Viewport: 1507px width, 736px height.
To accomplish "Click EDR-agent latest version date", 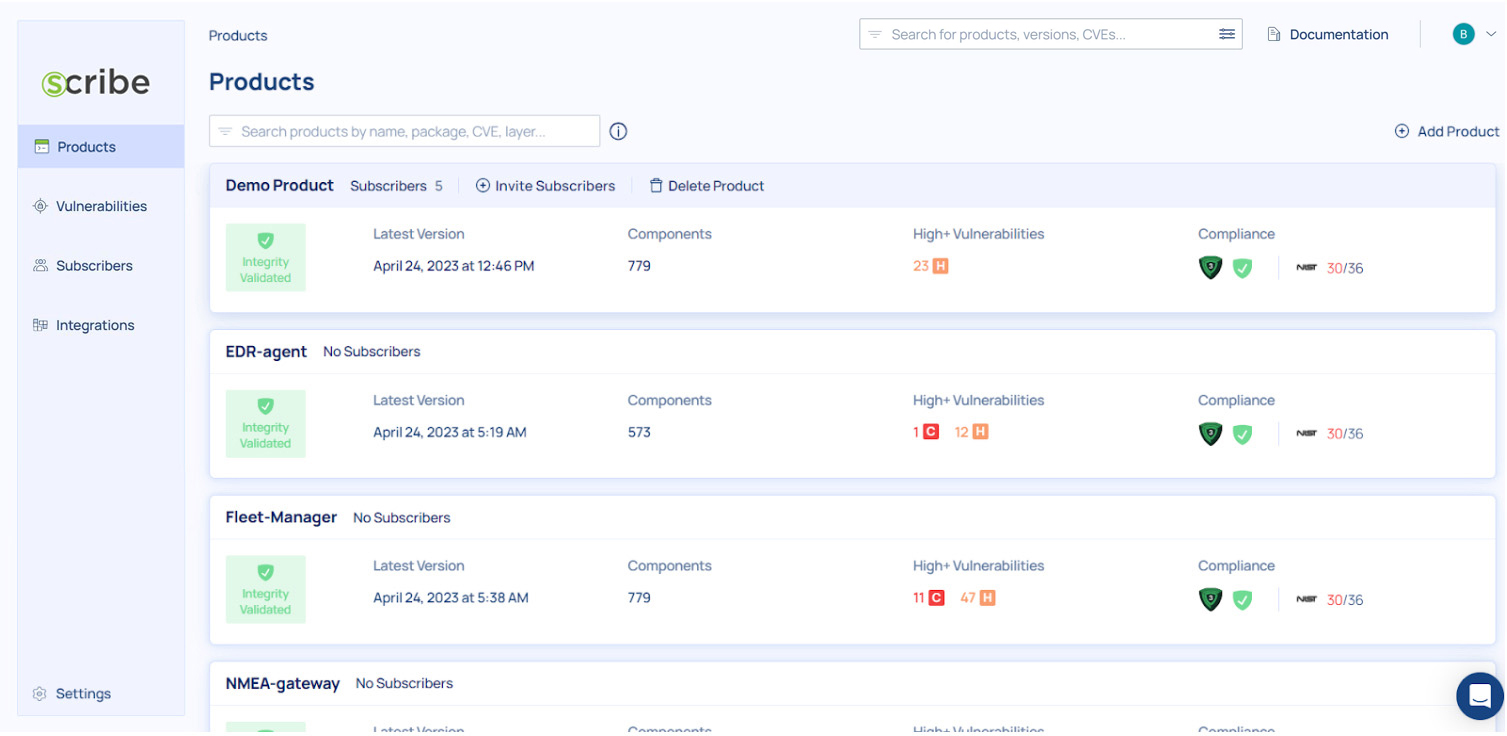I will 450,432.
